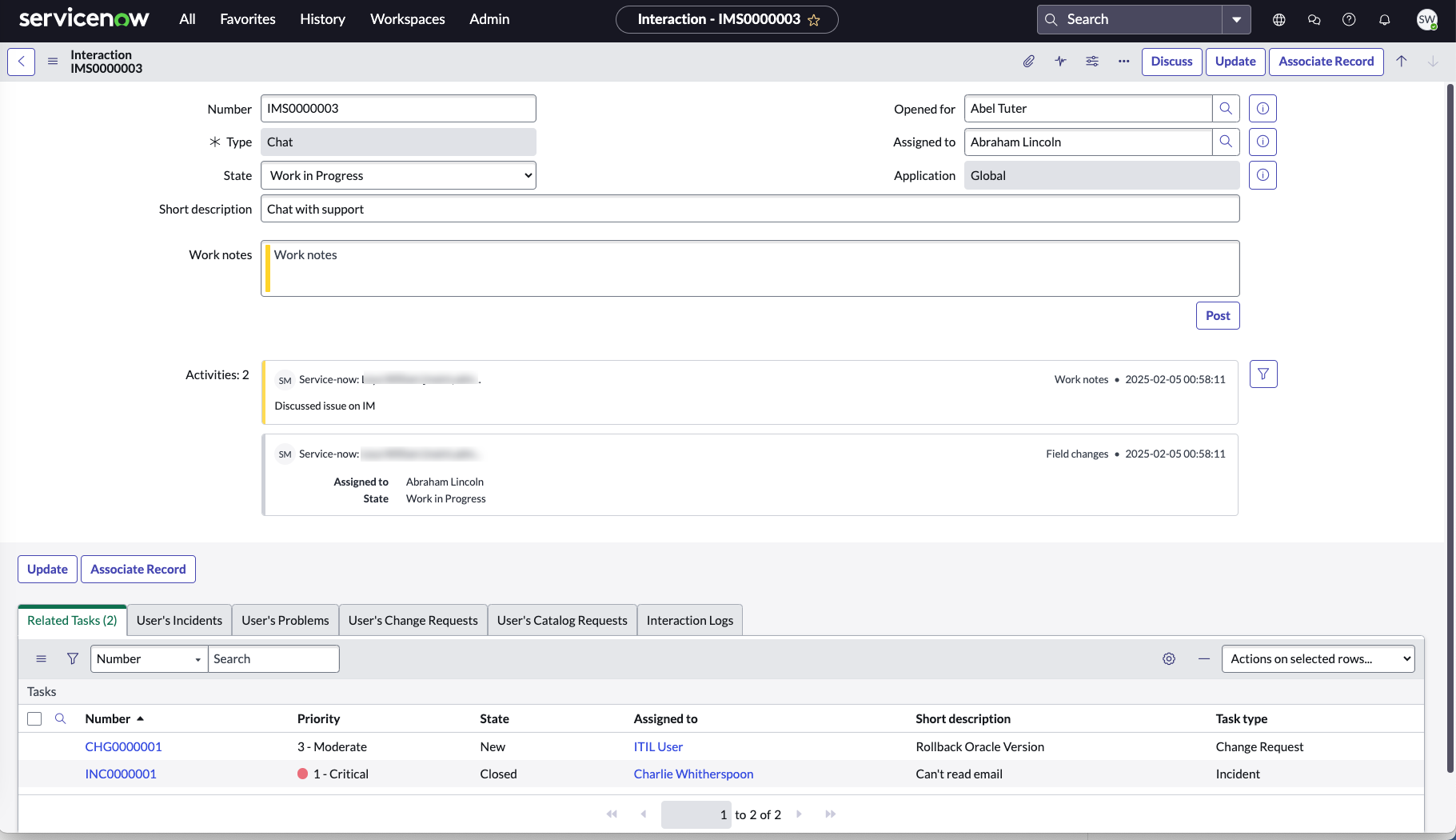This screenshot has height=840, width=1456.
Task: Switch to User's Problems tab
Action: pos(285,621)
